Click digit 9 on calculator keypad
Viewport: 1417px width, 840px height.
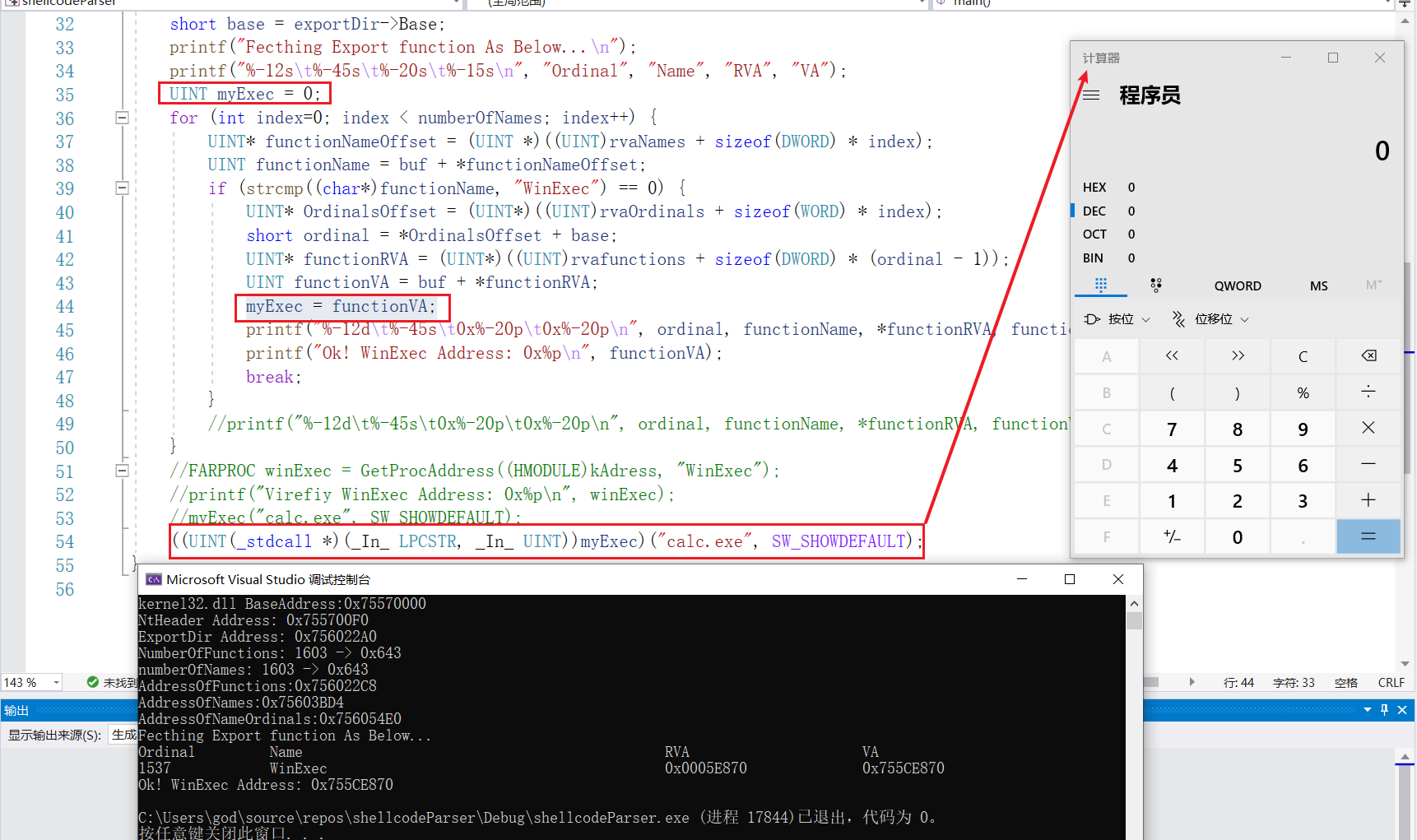coord(1303,429)
